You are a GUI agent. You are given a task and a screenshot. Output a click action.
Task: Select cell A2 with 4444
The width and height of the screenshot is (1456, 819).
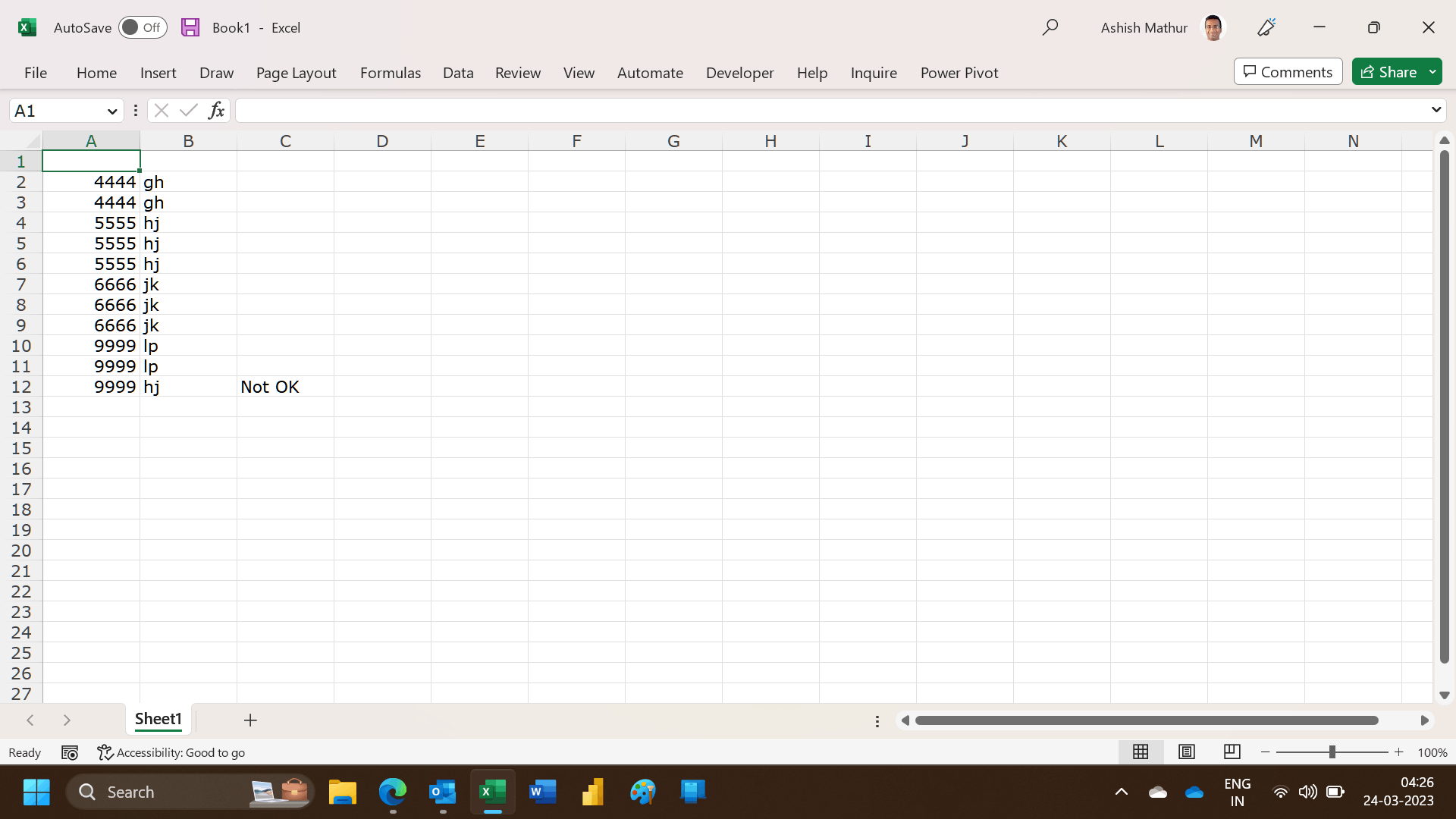pyautogui.click(x=91, y=182)
